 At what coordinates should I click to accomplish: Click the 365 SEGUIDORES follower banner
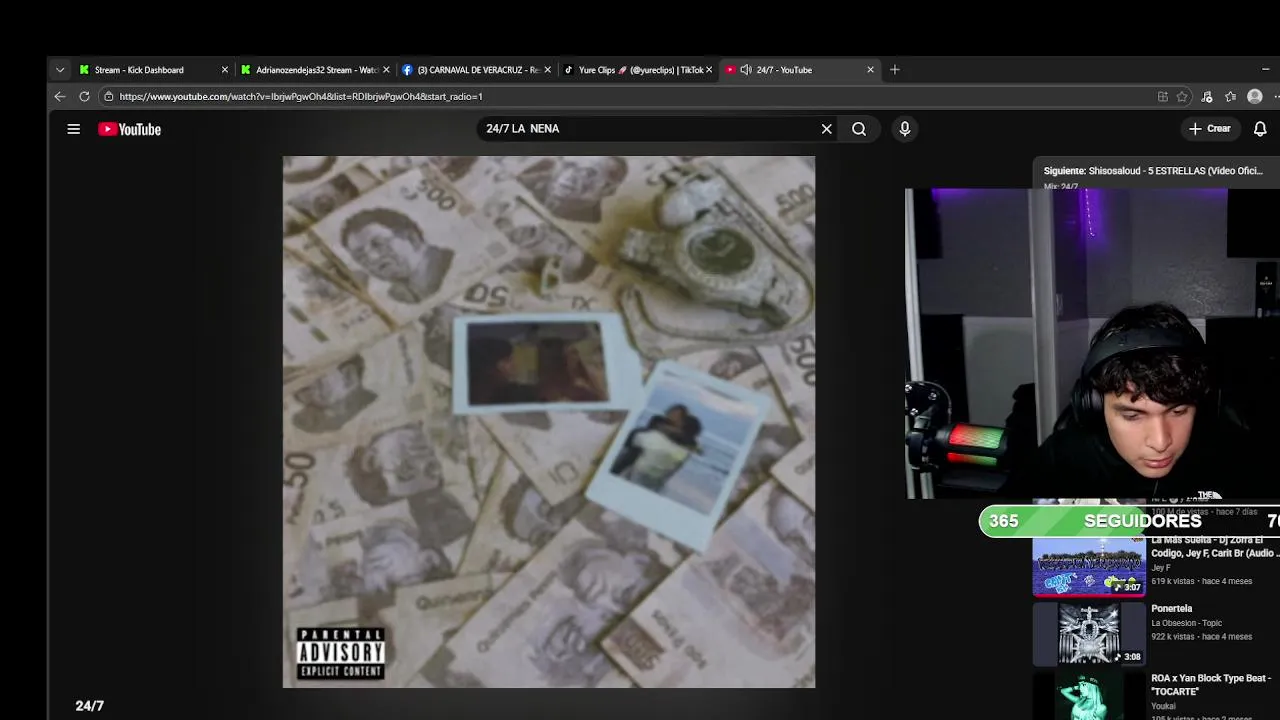tap(1130, 521)
